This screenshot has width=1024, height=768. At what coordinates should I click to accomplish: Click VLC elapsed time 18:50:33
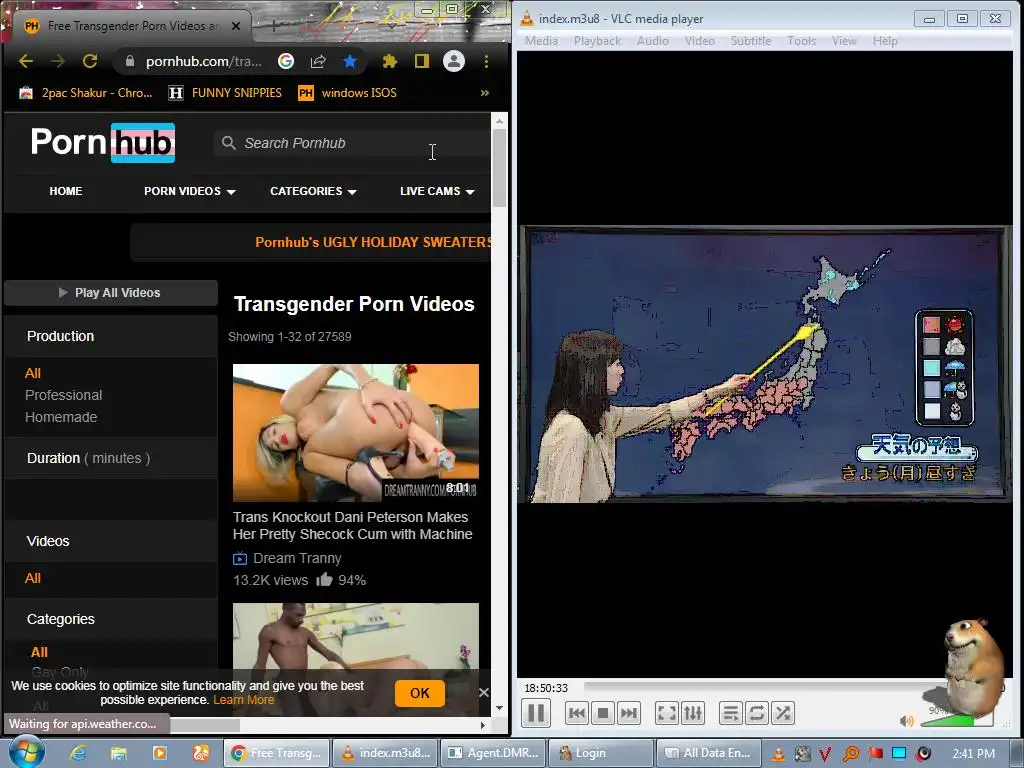(x=546, y=688)
